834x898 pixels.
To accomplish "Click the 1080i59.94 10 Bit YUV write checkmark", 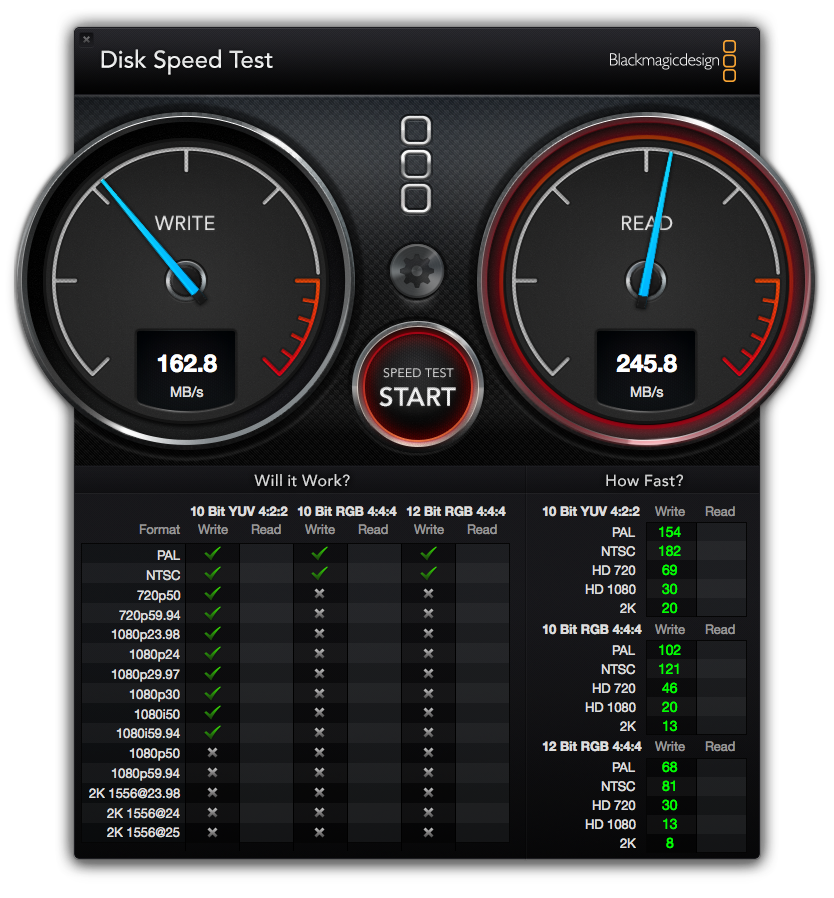I will 212,732.
